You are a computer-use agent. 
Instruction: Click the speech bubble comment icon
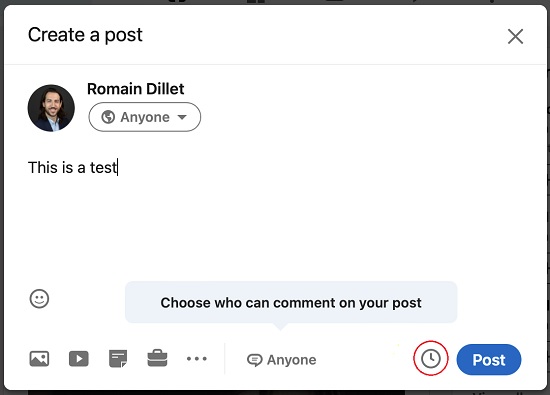tap(254, 360)
